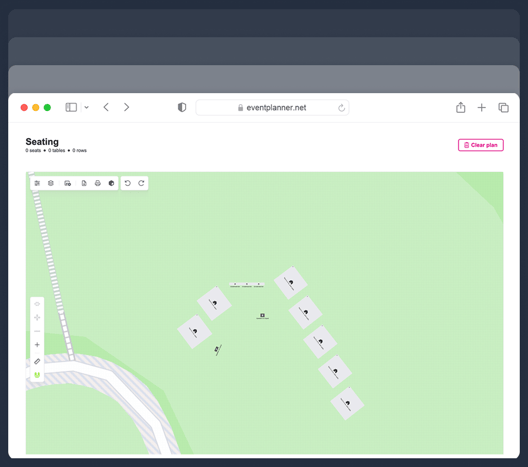The height and width of the screenshot is (467, 528).
Task: Select the lowest gray square in right row
Action: pos(347,403)
